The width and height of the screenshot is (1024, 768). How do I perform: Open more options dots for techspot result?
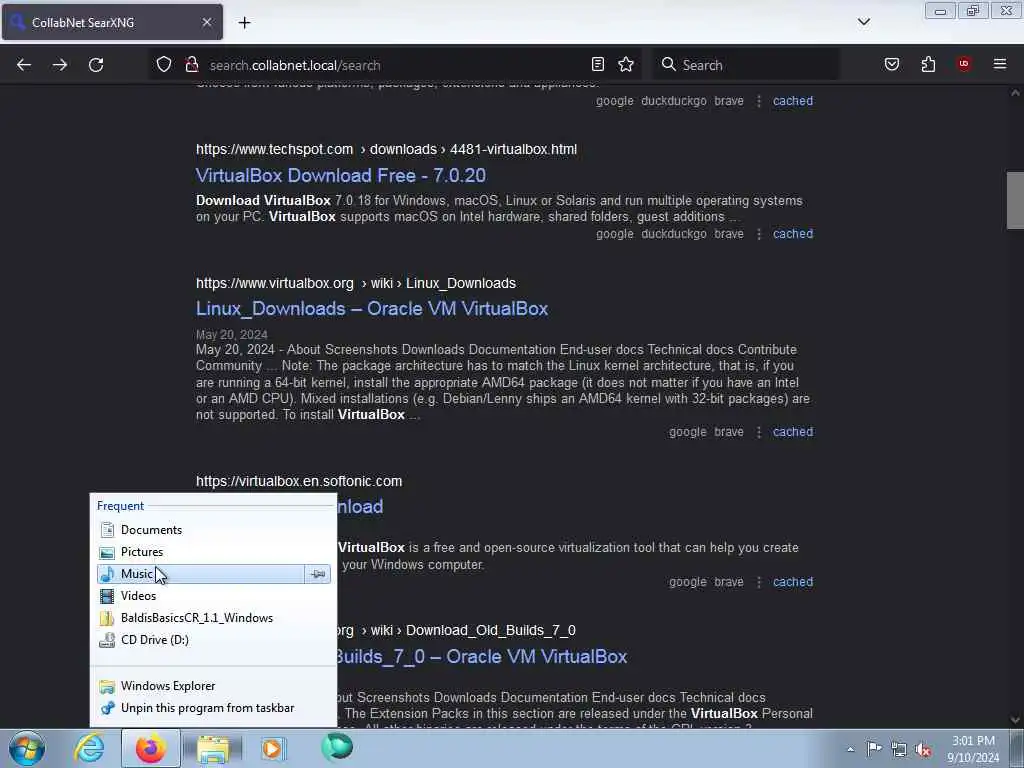[x=759, y=234]
